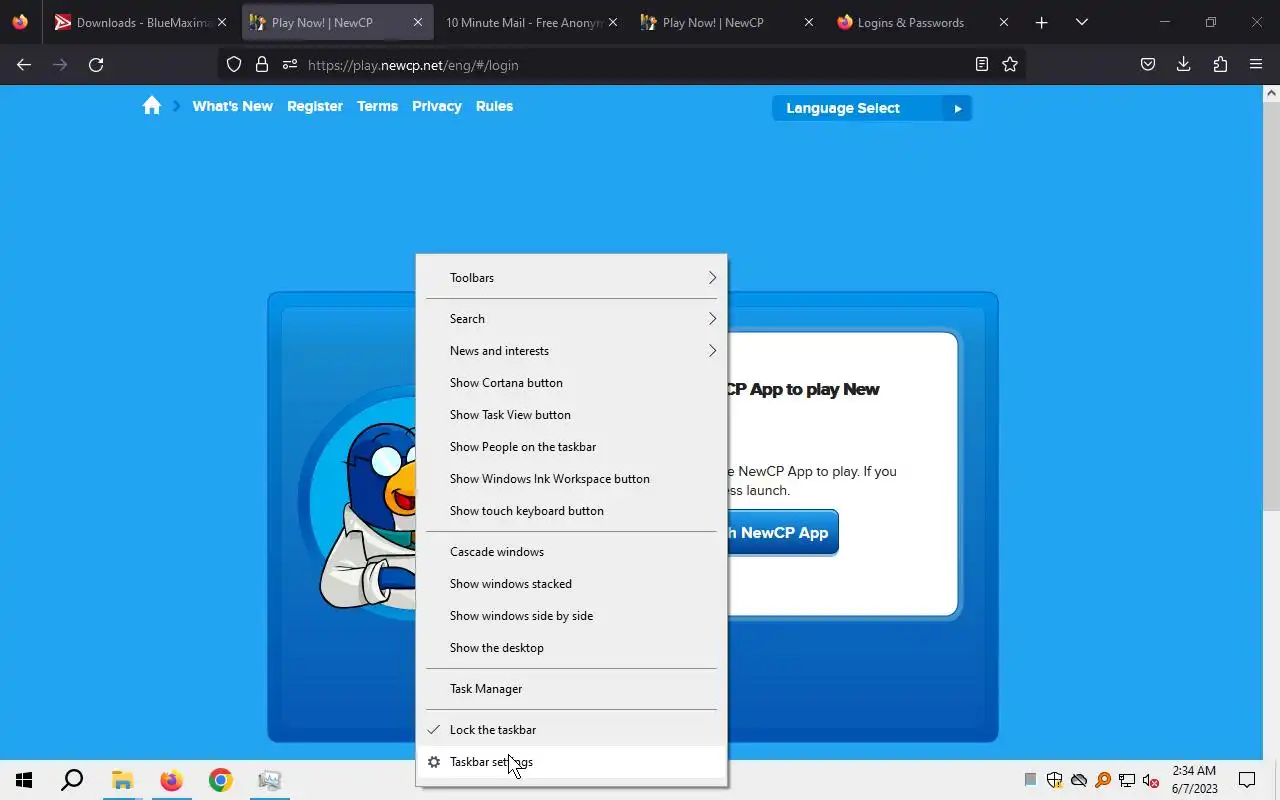This screenshot has height=800, width=1280.
Task: Expand Search submenu
Action: [572, 319]
